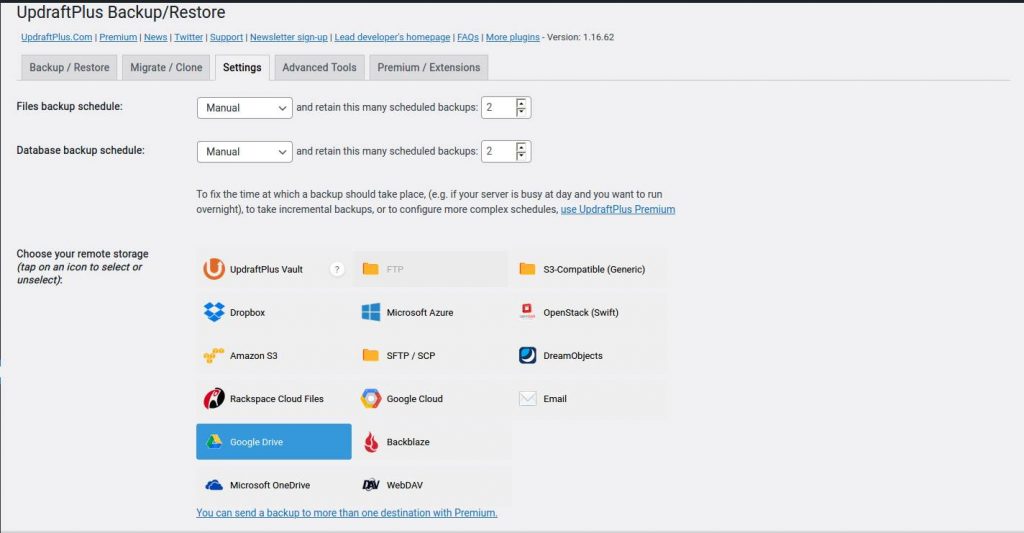Open the Files backup schedule dropdown

pyautogui.click(x=244, y=108)
